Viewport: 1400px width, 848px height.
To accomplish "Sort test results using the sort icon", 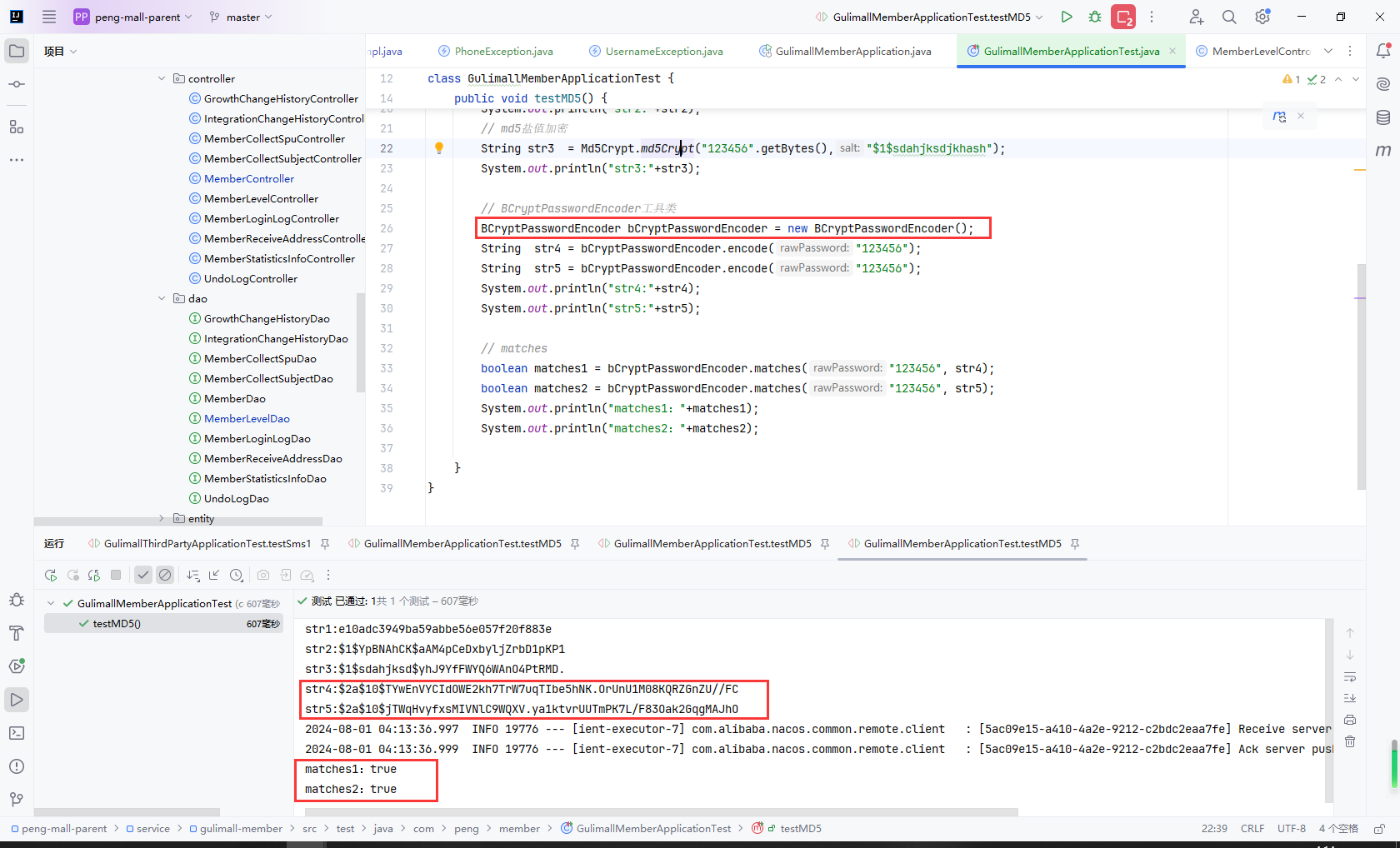I will pyautogui.click(x=193, y=575).
